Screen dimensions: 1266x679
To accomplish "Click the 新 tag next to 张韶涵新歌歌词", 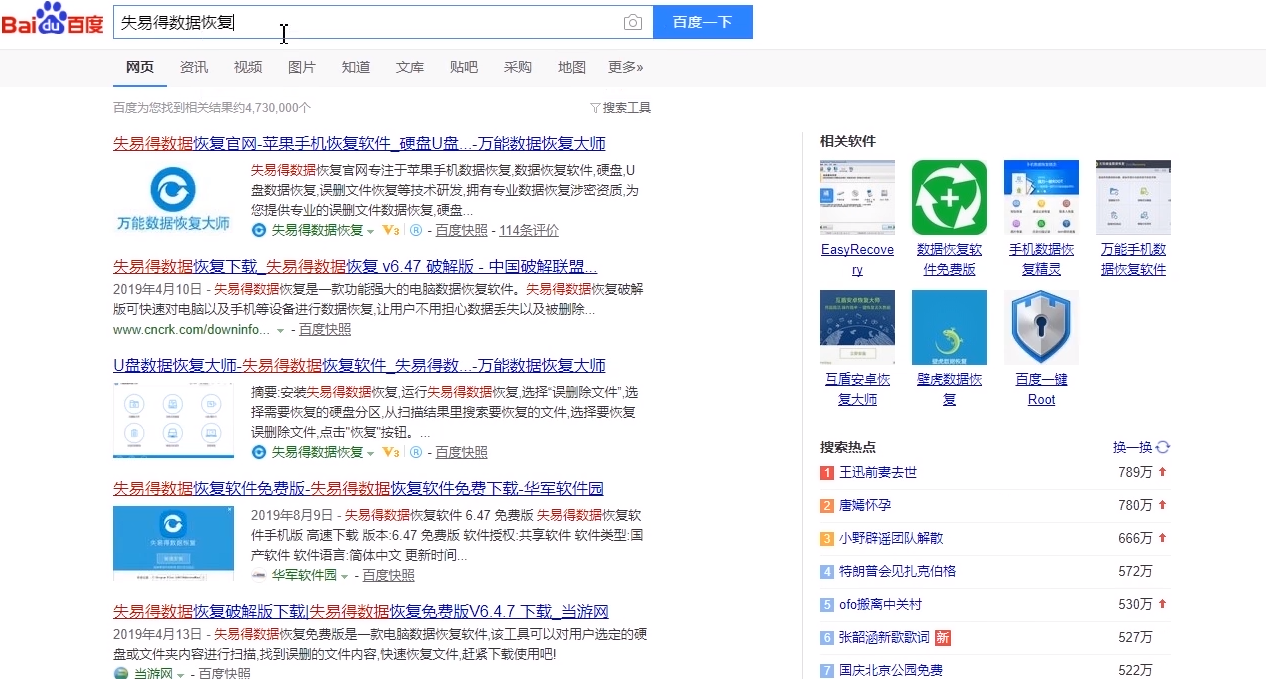I will pyautogui.click(x=943, y=637).
